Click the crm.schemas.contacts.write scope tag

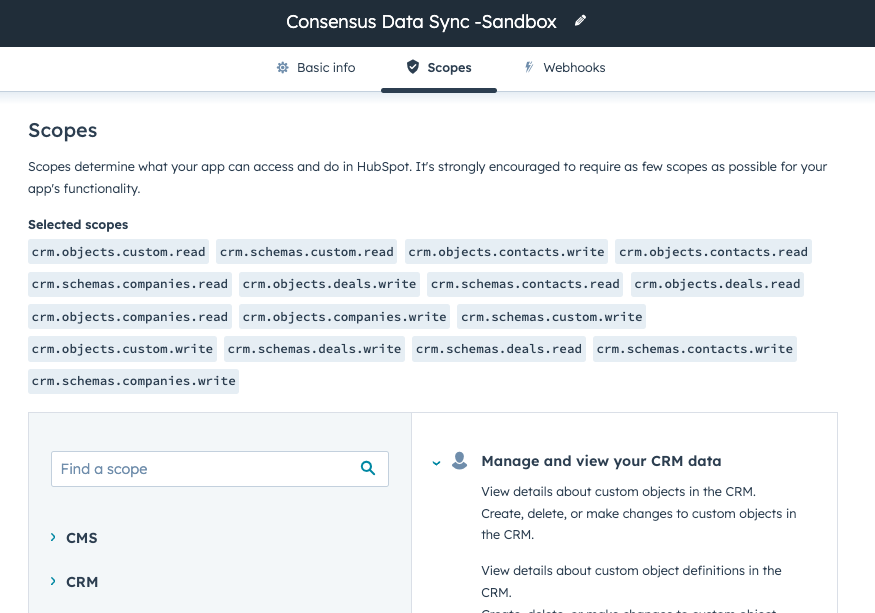(x=695, y=349)
